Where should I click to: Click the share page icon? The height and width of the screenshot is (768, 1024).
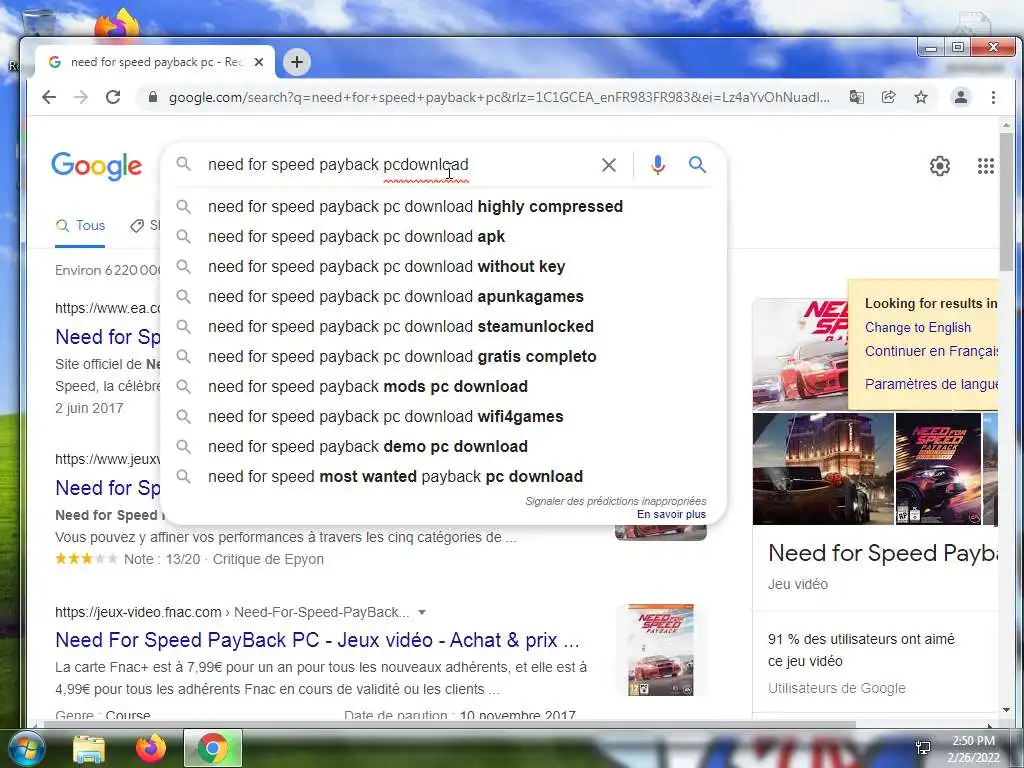coord(888,97)
